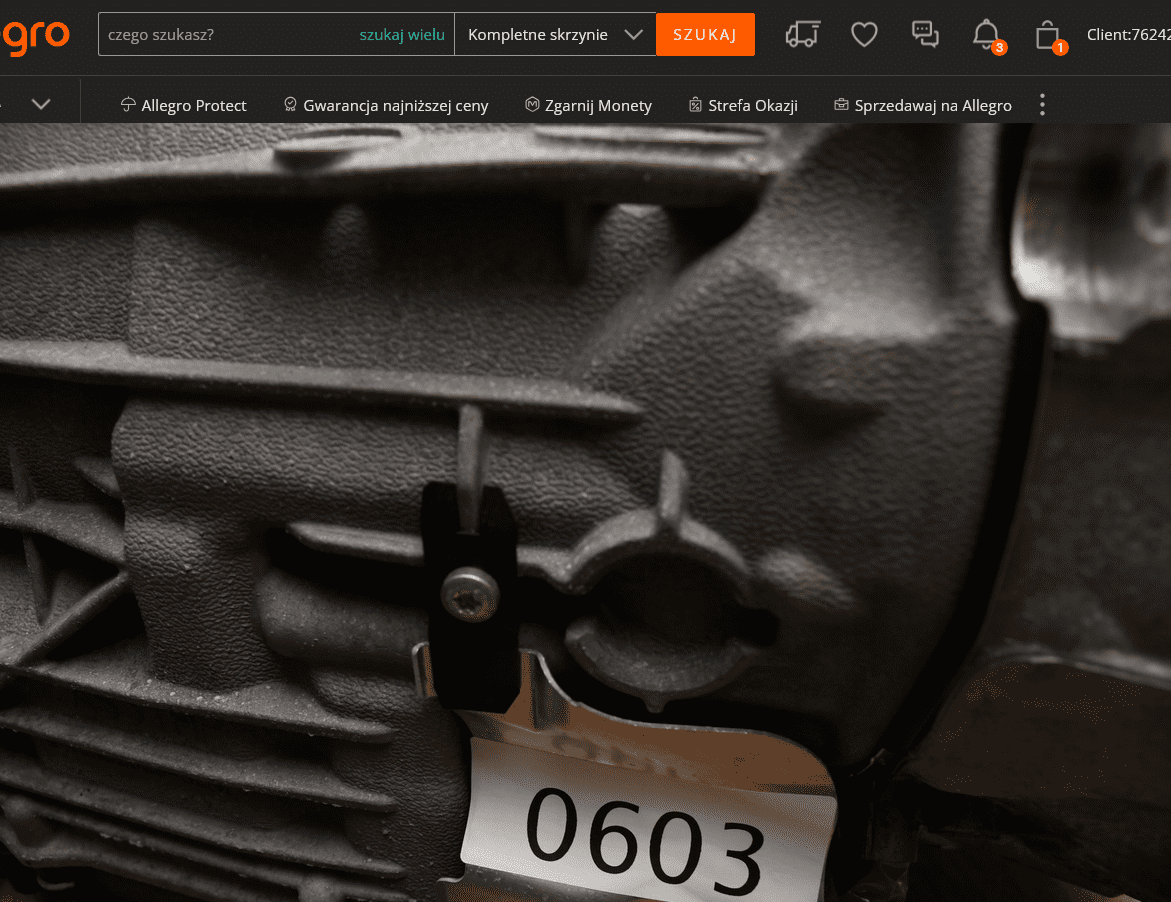The width and height of the screenshot is (1171, 902).
Task: Expand the Kompletne skrzynie category dropdown
Action: pyautogui.click(x=555, y=34)
